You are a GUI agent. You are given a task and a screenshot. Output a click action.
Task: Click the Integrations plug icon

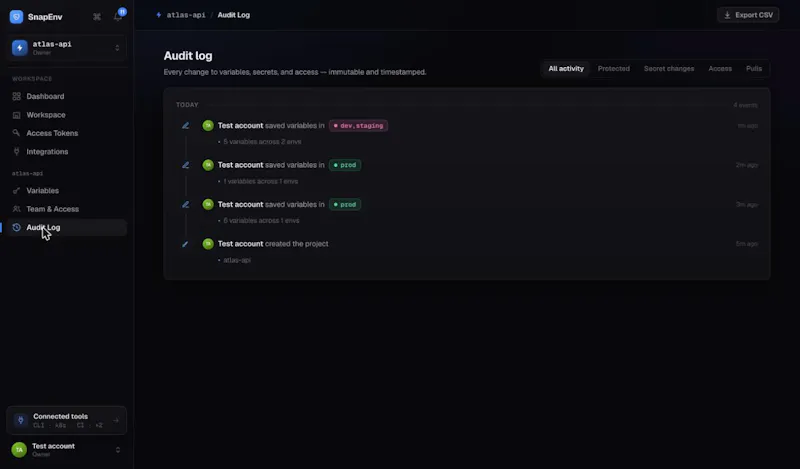click(x=16, y=152)
